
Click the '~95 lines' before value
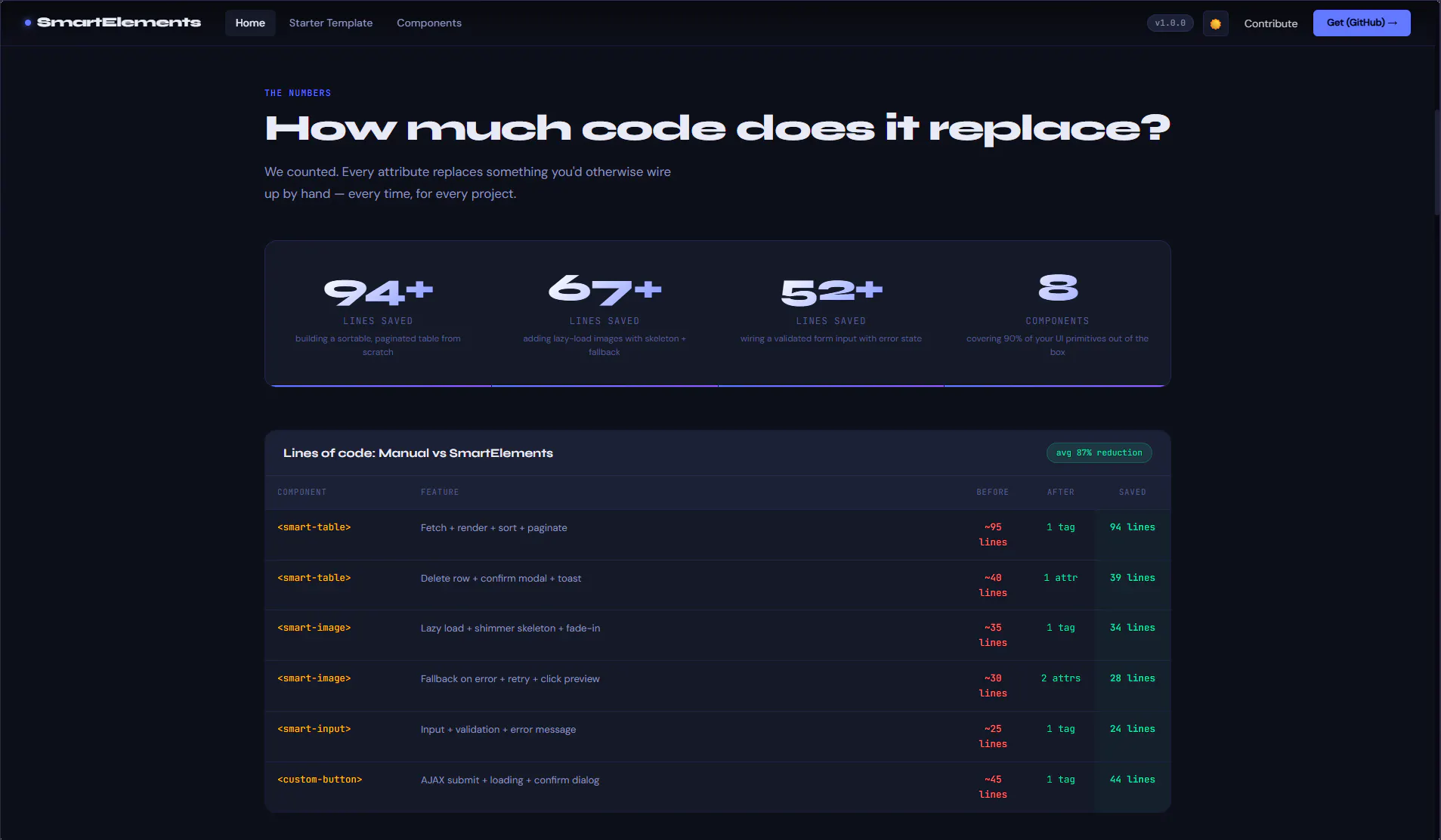993,535
